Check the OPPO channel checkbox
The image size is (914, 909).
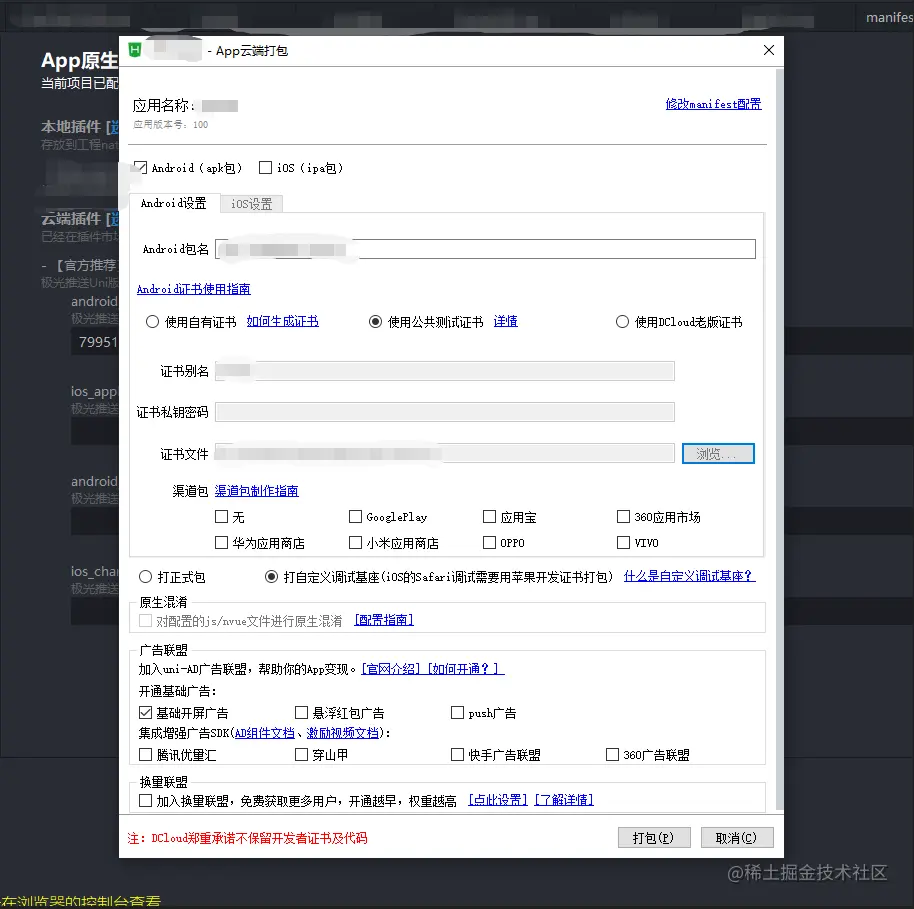[490, 543]
